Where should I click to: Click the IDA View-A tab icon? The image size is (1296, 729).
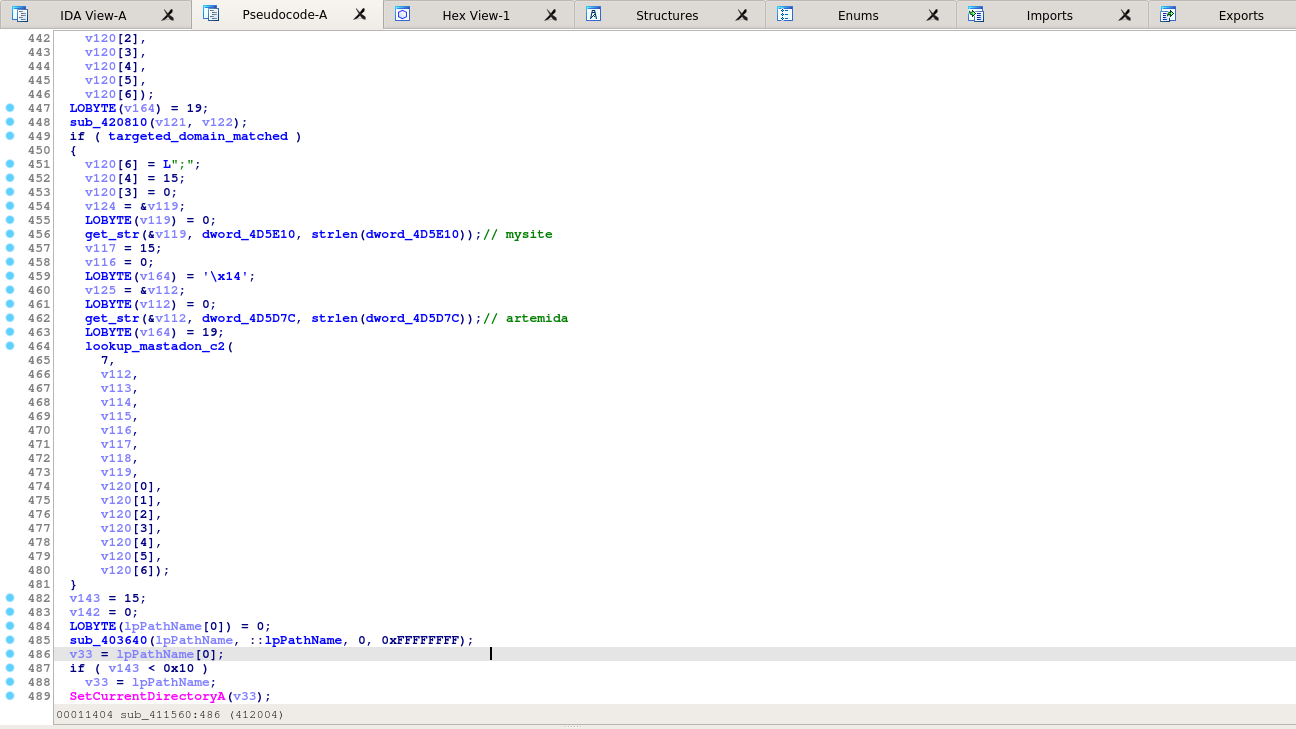[x=20, y=14]
